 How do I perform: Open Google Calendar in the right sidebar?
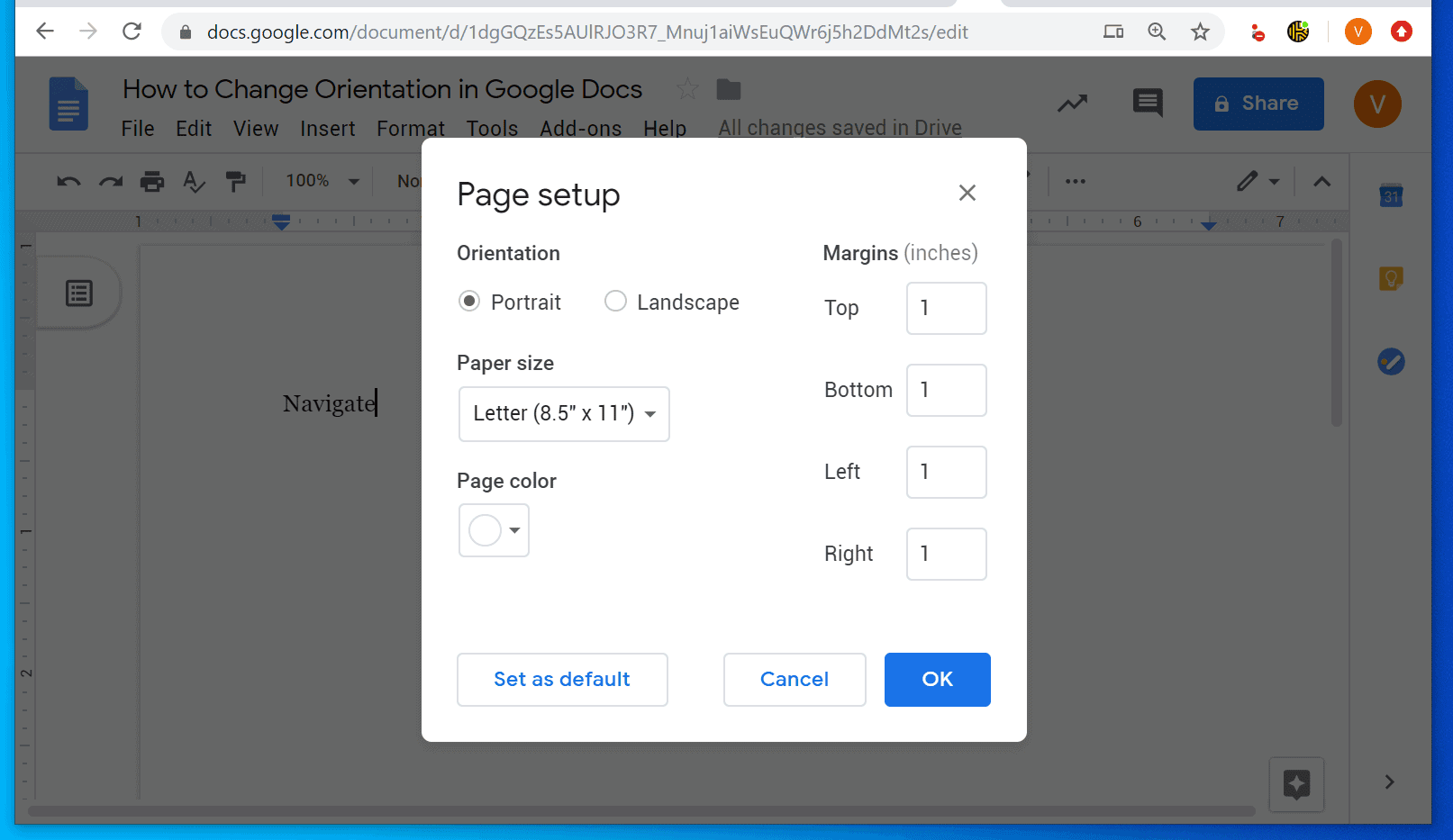tap(1392, 194)
